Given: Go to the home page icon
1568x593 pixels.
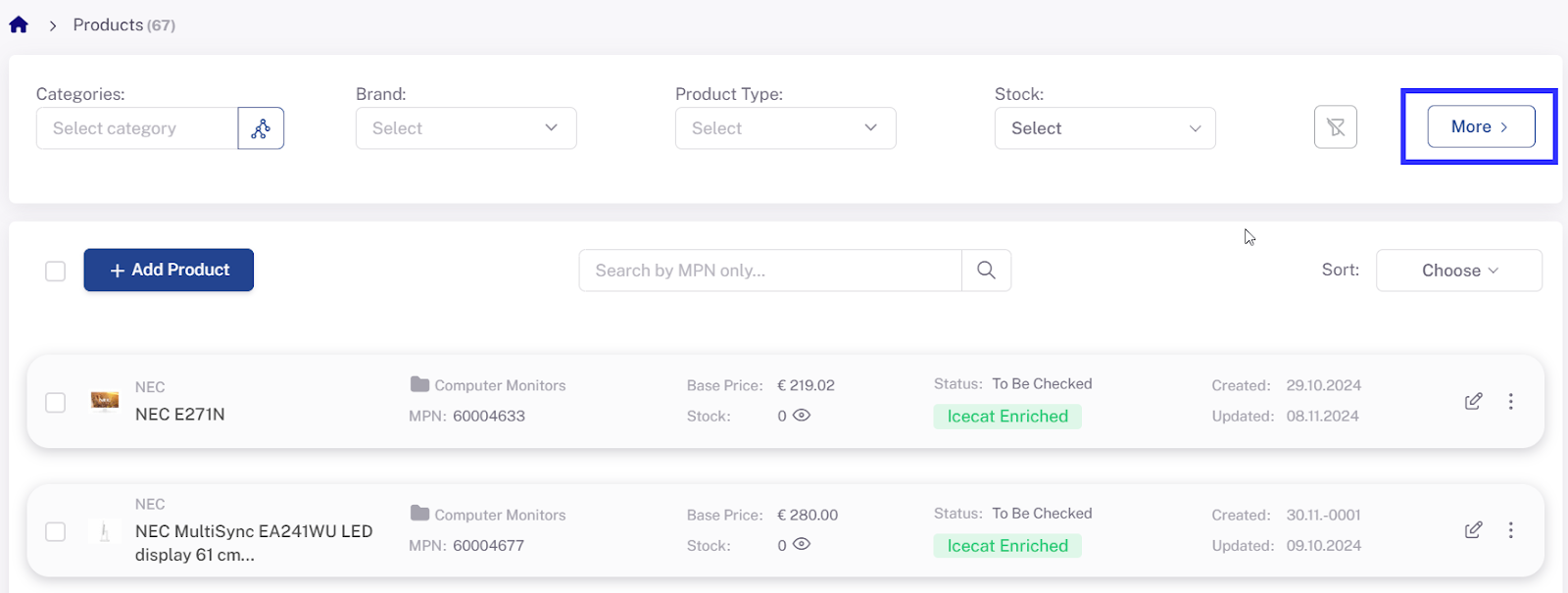Looking at the screenshot, I should 19,25.
